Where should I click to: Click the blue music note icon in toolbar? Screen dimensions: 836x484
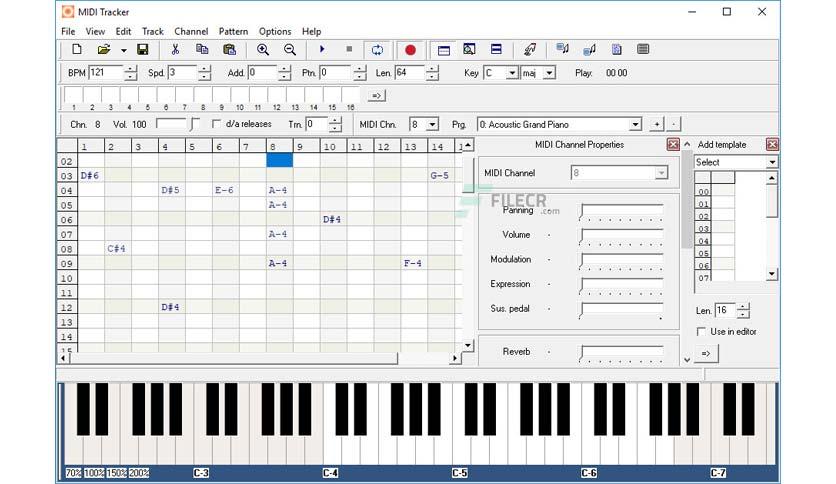click(x=589, y=50)
